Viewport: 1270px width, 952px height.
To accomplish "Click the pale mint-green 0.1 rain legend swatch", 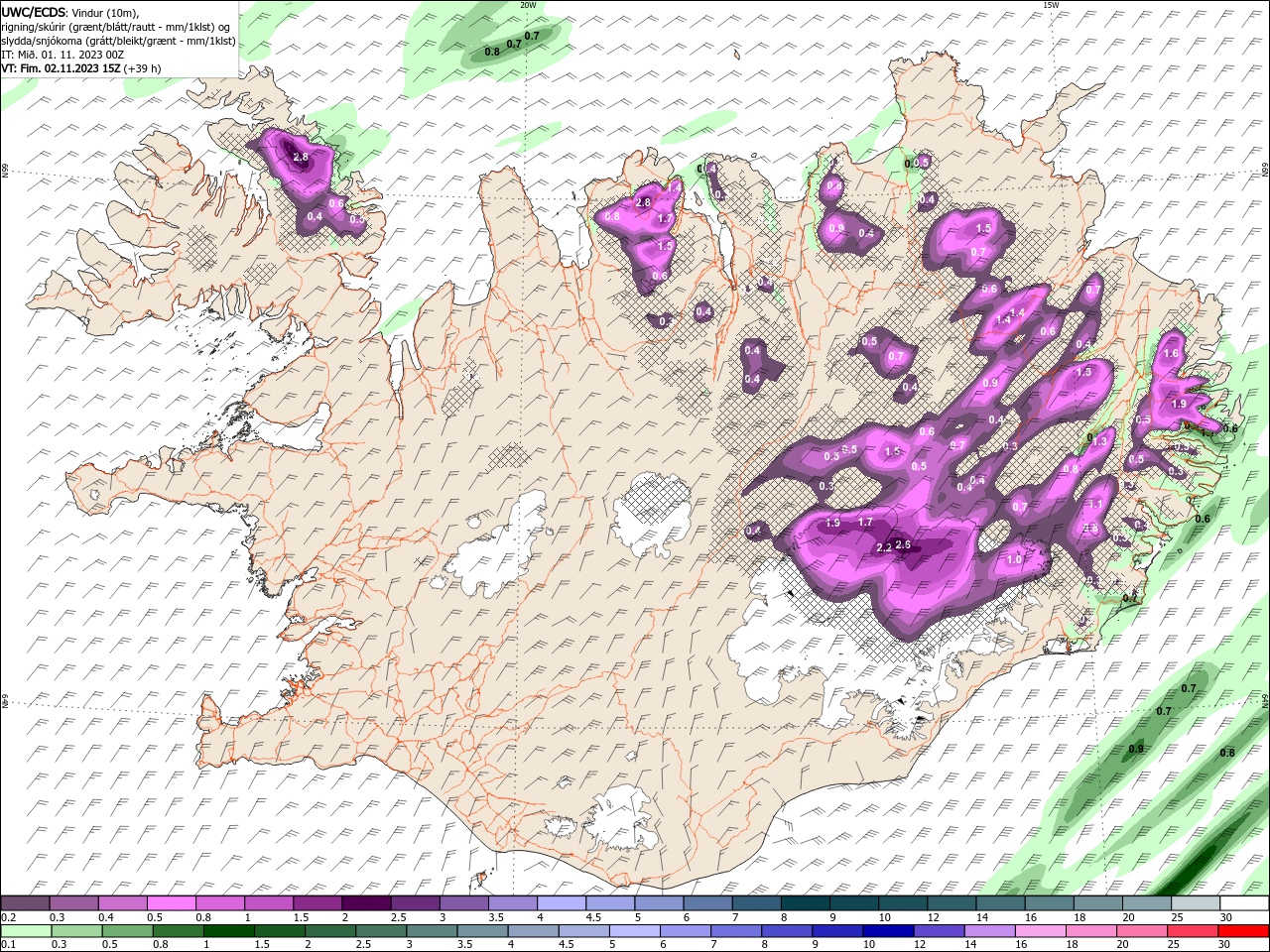I will tap(27, 931).
